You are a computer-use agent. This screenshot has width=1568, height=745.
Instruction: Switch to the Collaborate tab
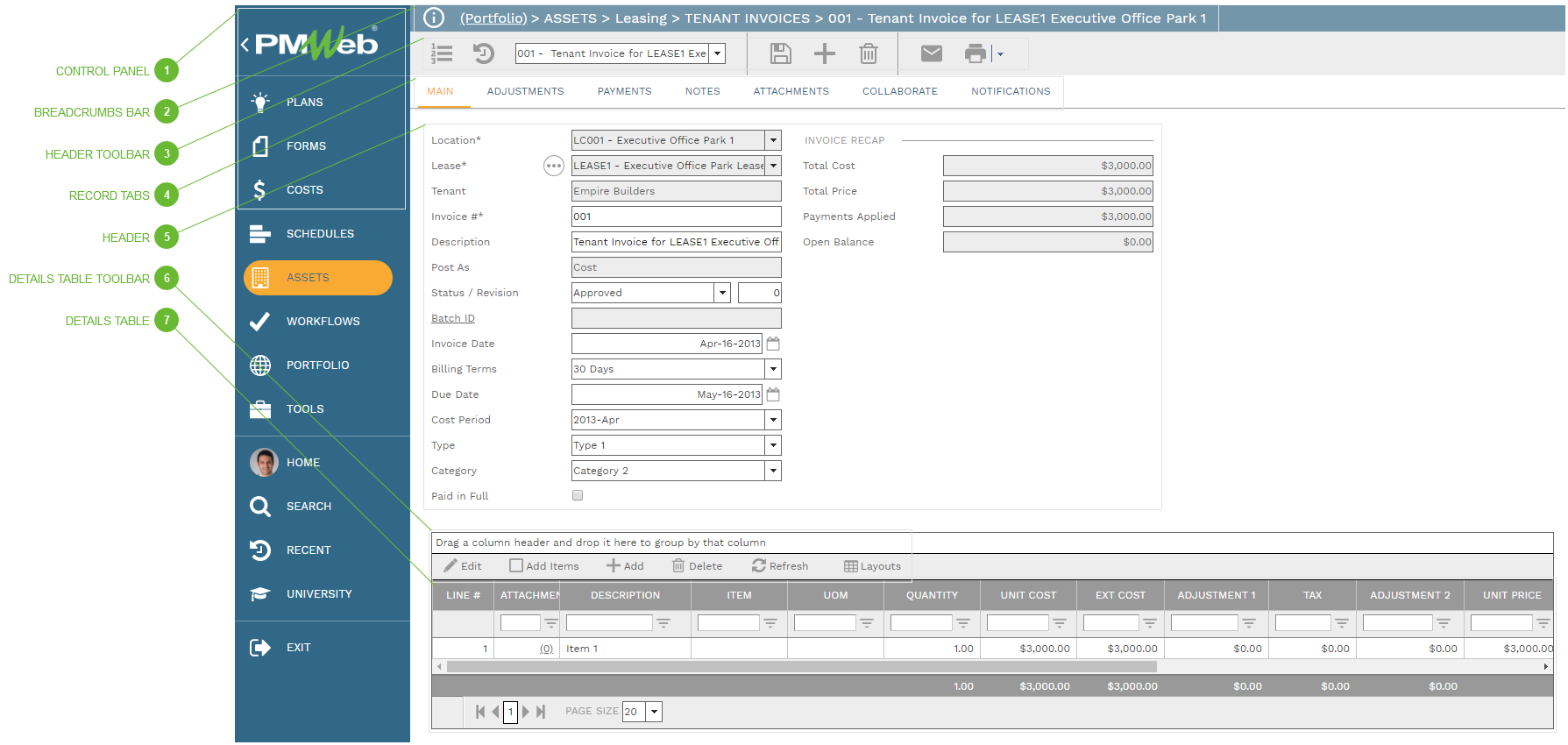tap(900, 91)
